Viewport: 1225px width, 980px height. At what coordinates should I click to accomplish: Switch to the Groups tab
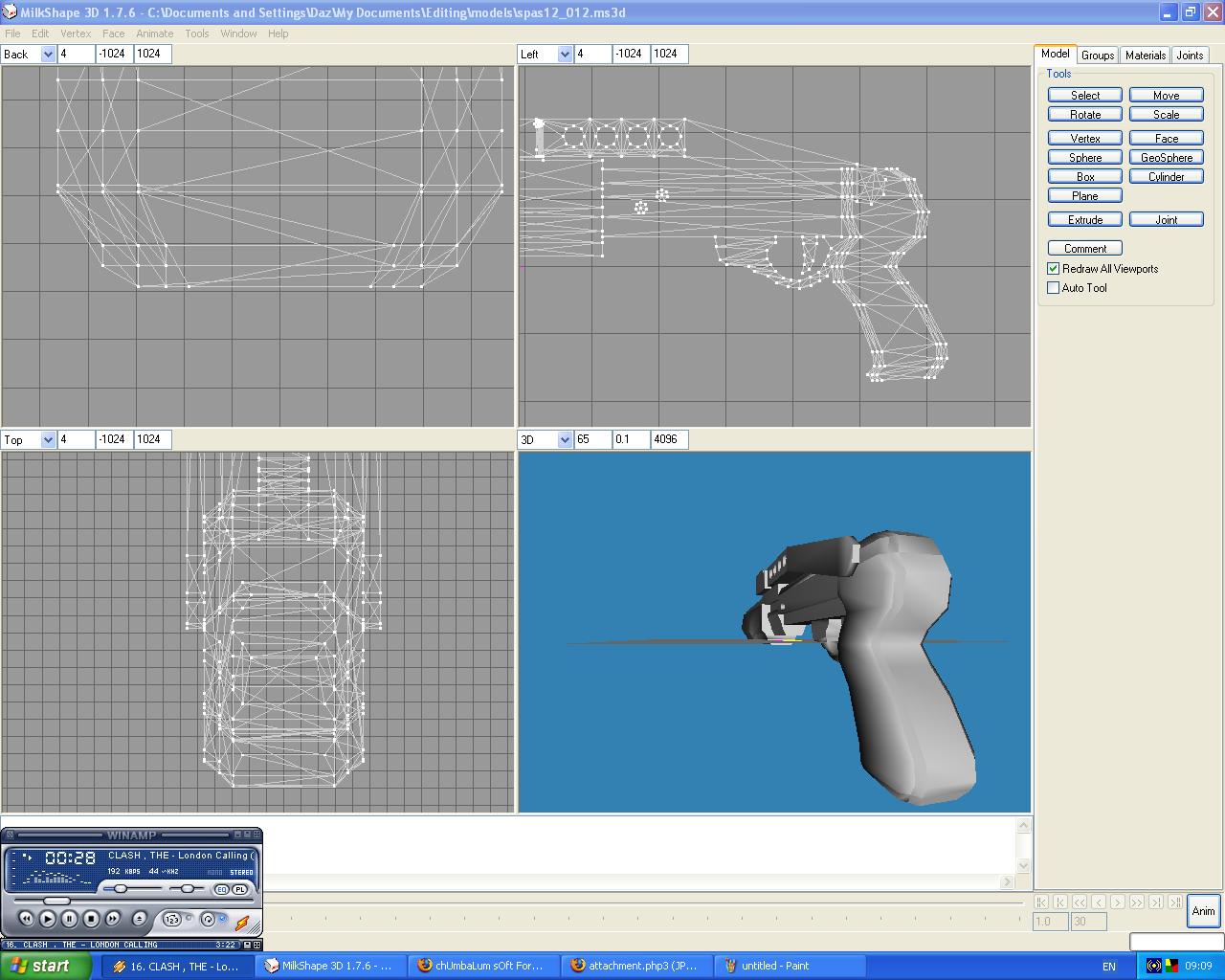pyautogui.click(x=1098, y=56)
